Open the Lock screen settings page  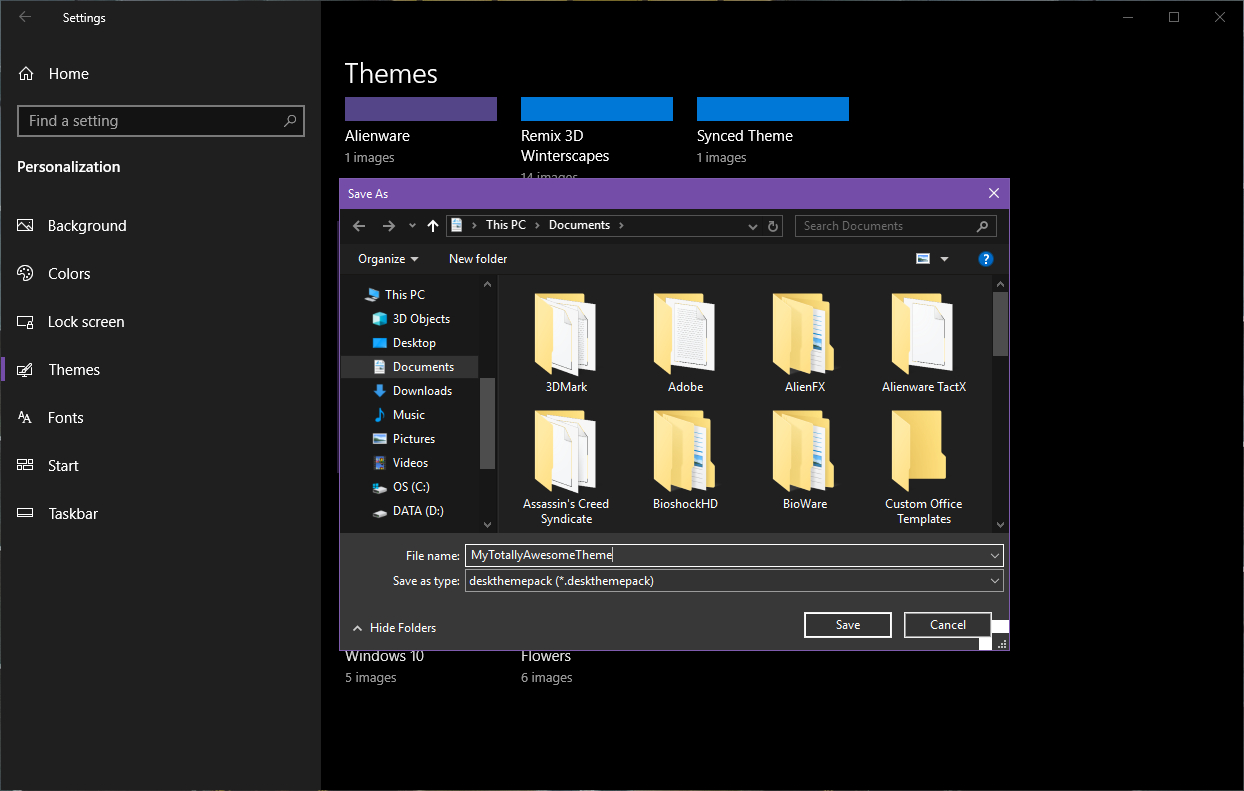(86, 322)
